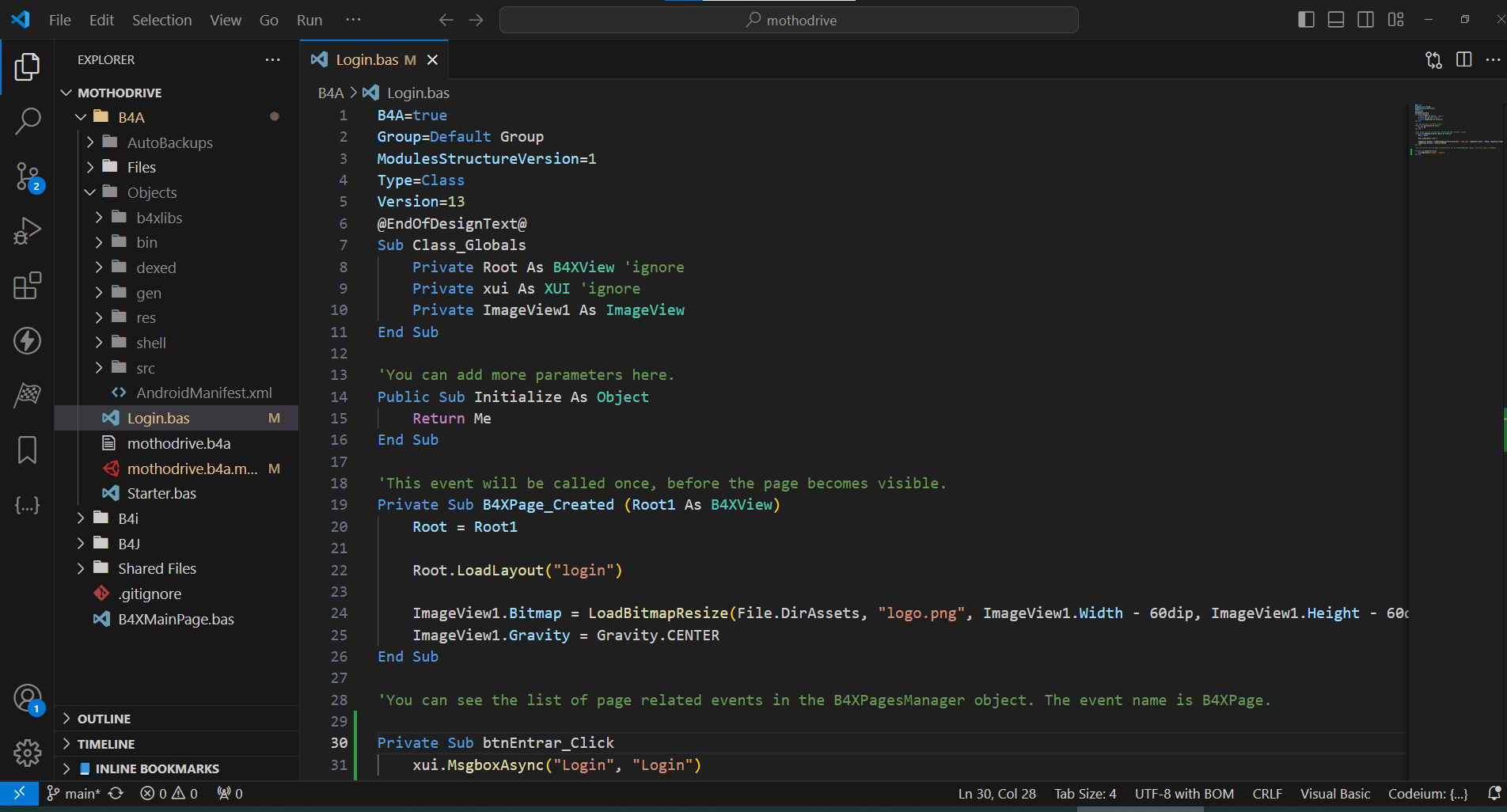Open the notifications bell
The width and height of the screenshot is (1507, 812).
[1494, 793]
